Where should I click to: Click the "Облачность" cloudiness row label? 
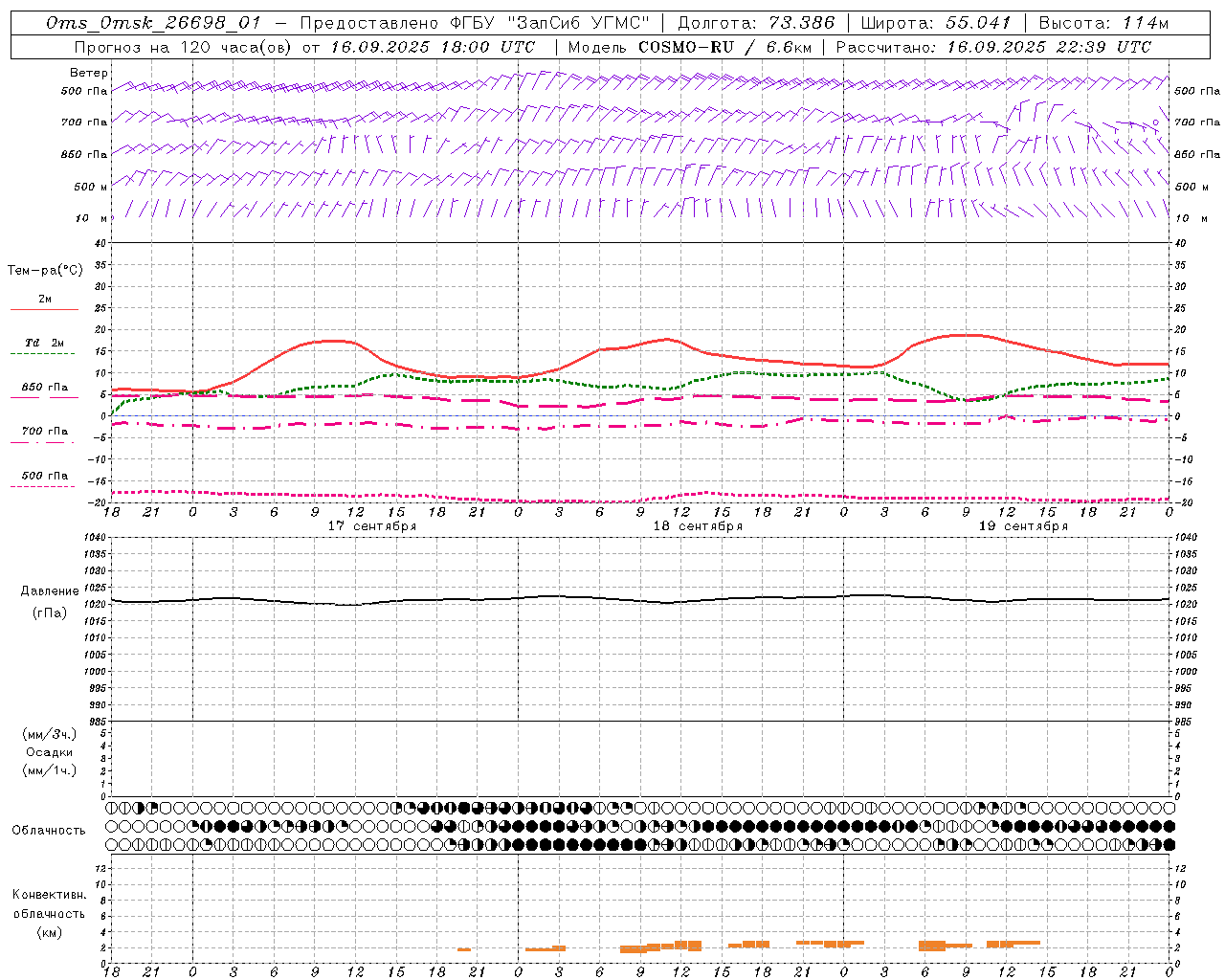click(x=49, y=830)
